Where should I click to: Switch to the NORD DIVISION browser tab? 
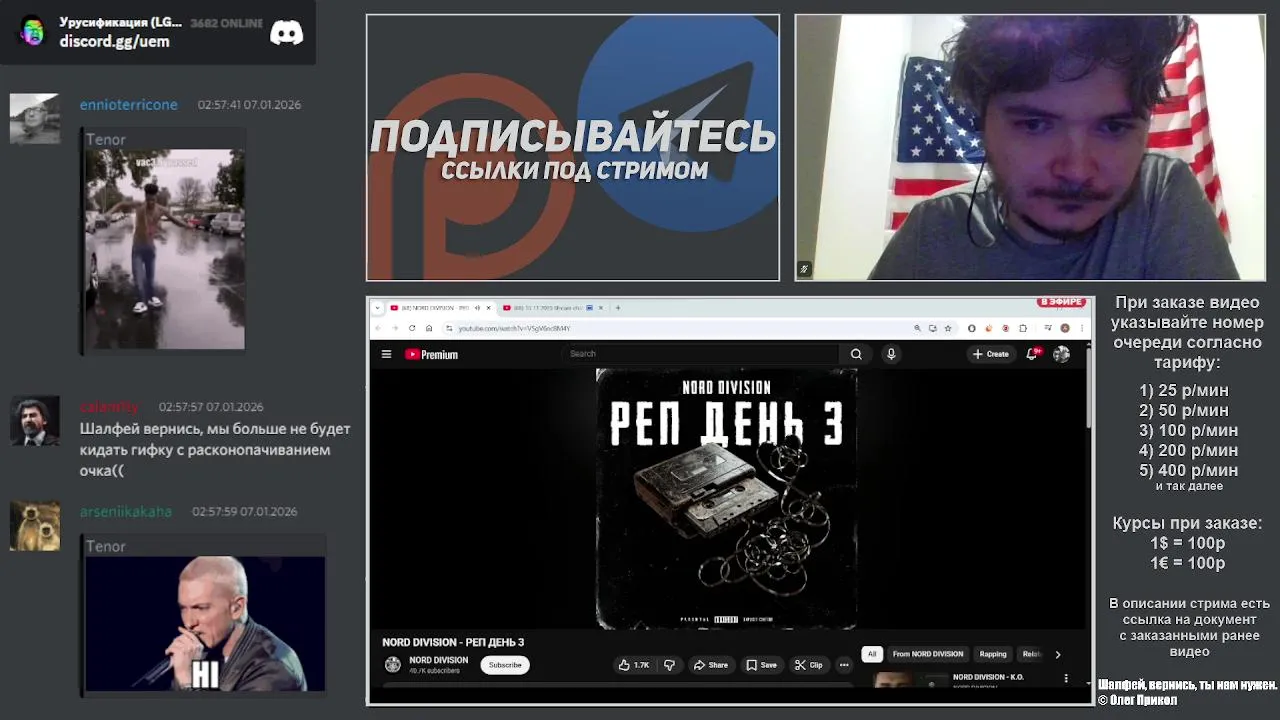pos(435,308)
